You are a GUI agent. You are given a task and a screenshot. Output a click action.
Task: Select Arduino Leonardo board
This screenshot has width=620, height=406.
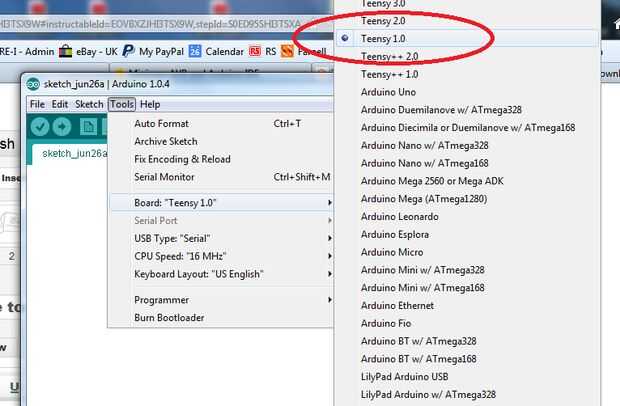467,217
